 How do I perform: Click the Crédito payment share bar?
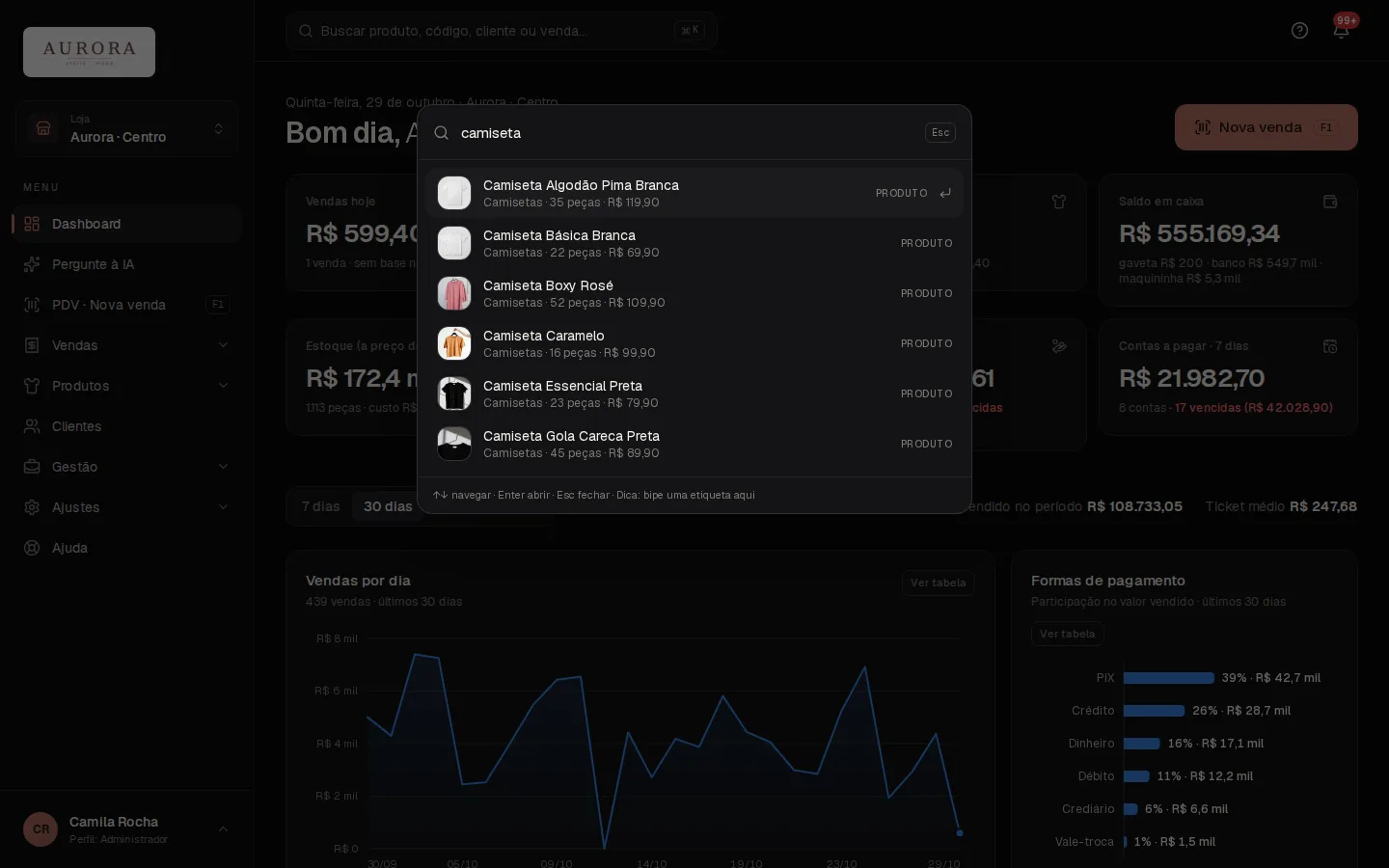click(x=1154, y=711)
